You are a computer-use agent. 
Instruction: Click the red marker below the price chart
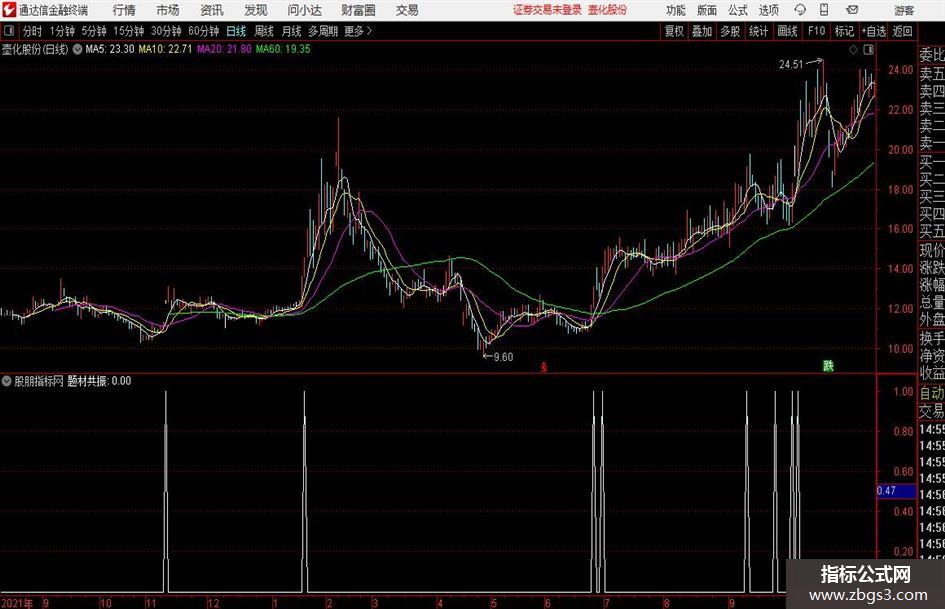(544, 367)
